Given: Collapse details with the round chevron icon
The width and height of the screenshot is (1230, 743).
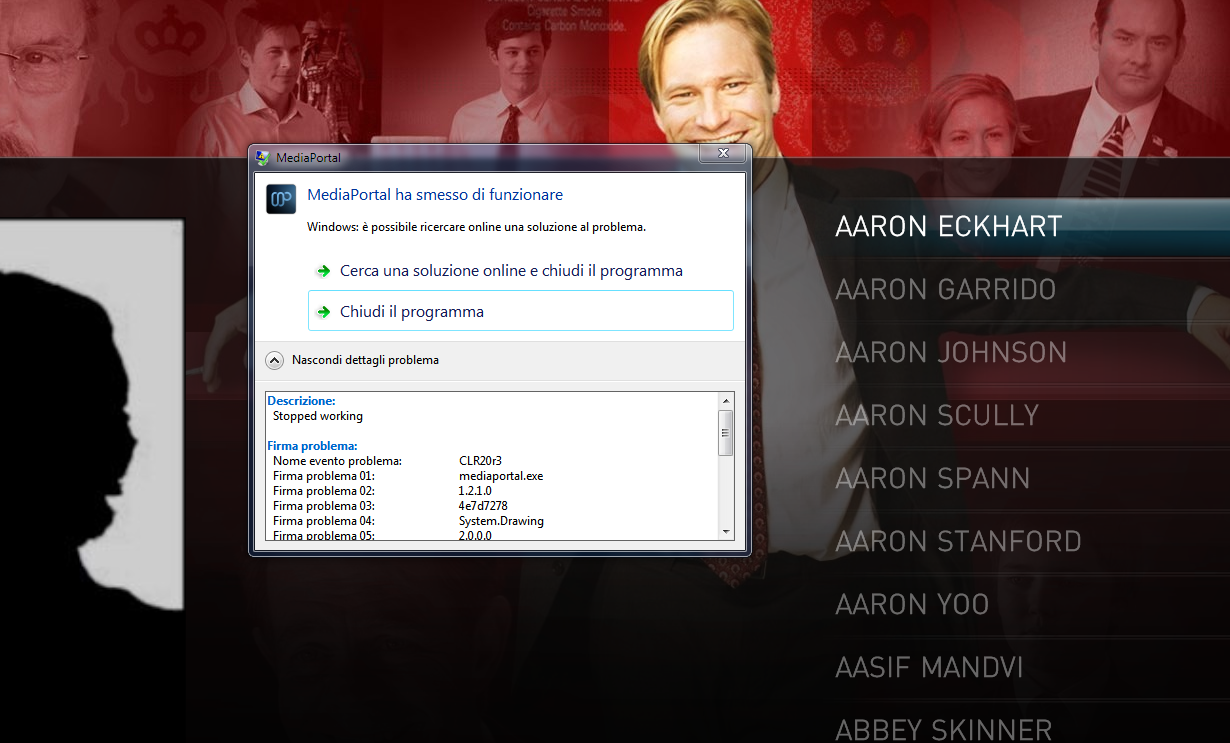Looking at the screenshot, I should pos(274,360).
